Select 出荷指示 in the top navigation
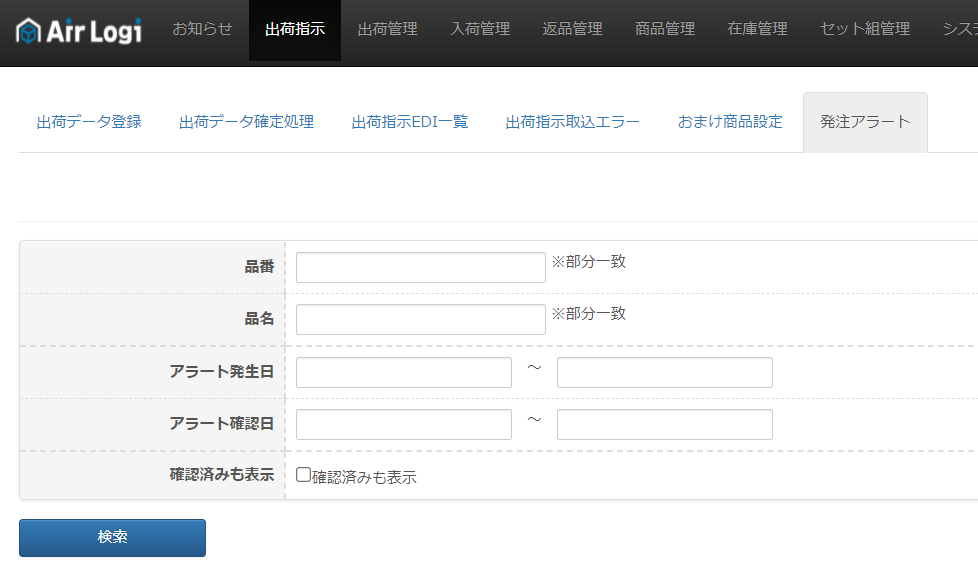Viewport: 978px width, 565px height. click(294, 29)
